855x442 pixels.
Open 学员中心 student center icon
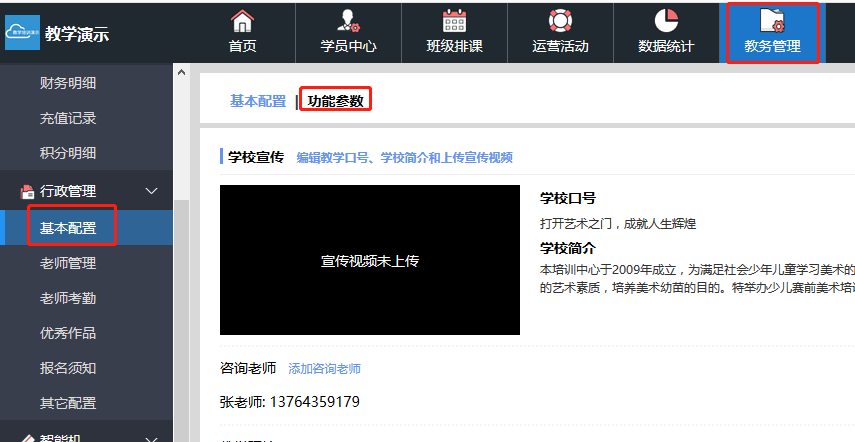click(x=348, y=20)
